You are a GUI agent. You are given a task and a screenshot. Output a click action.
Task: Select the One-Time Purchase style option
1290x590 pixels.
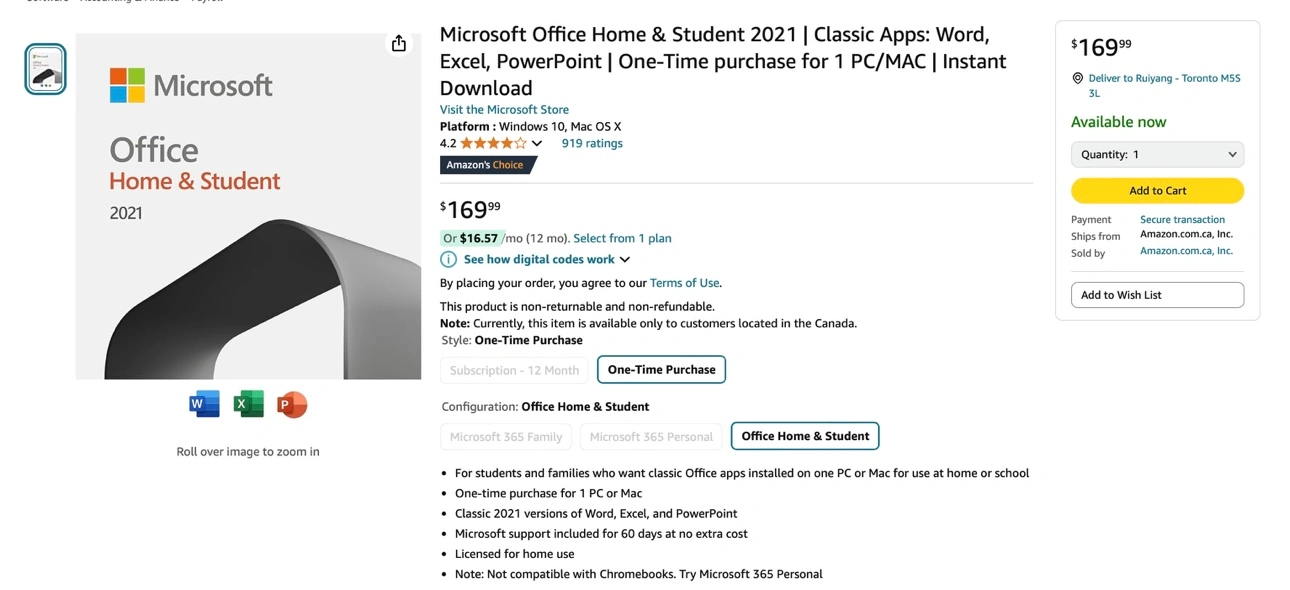[x=661, y=370]
